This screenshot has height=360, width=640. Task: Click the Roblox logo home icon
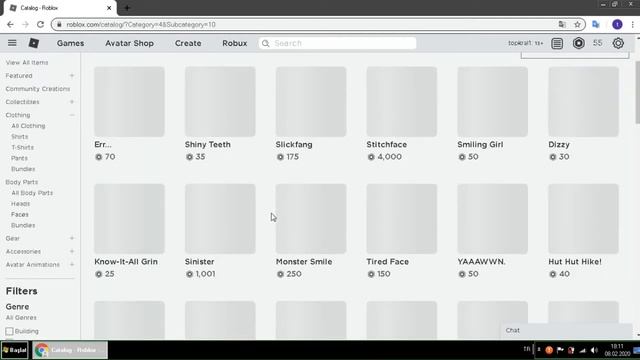[x=34, y=43]
